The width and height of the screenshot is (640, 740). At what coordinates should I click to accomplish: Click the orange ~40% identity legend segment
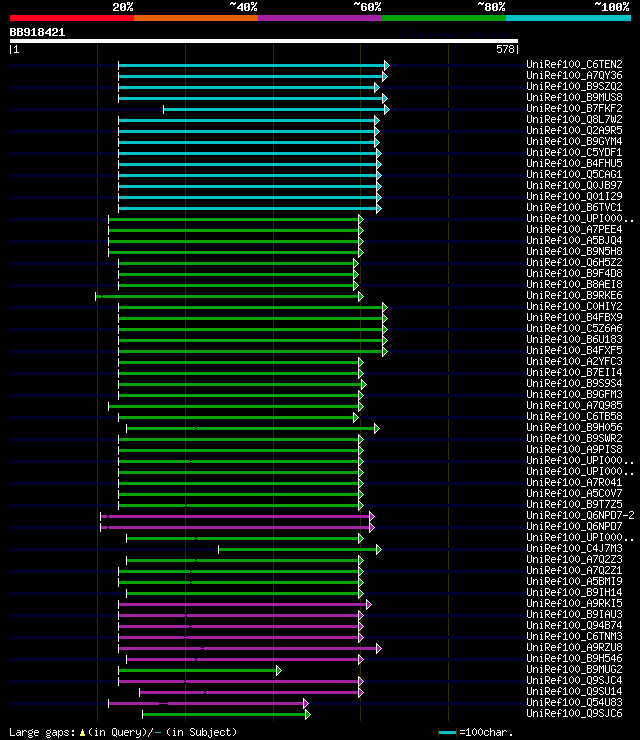pos(196,18)
